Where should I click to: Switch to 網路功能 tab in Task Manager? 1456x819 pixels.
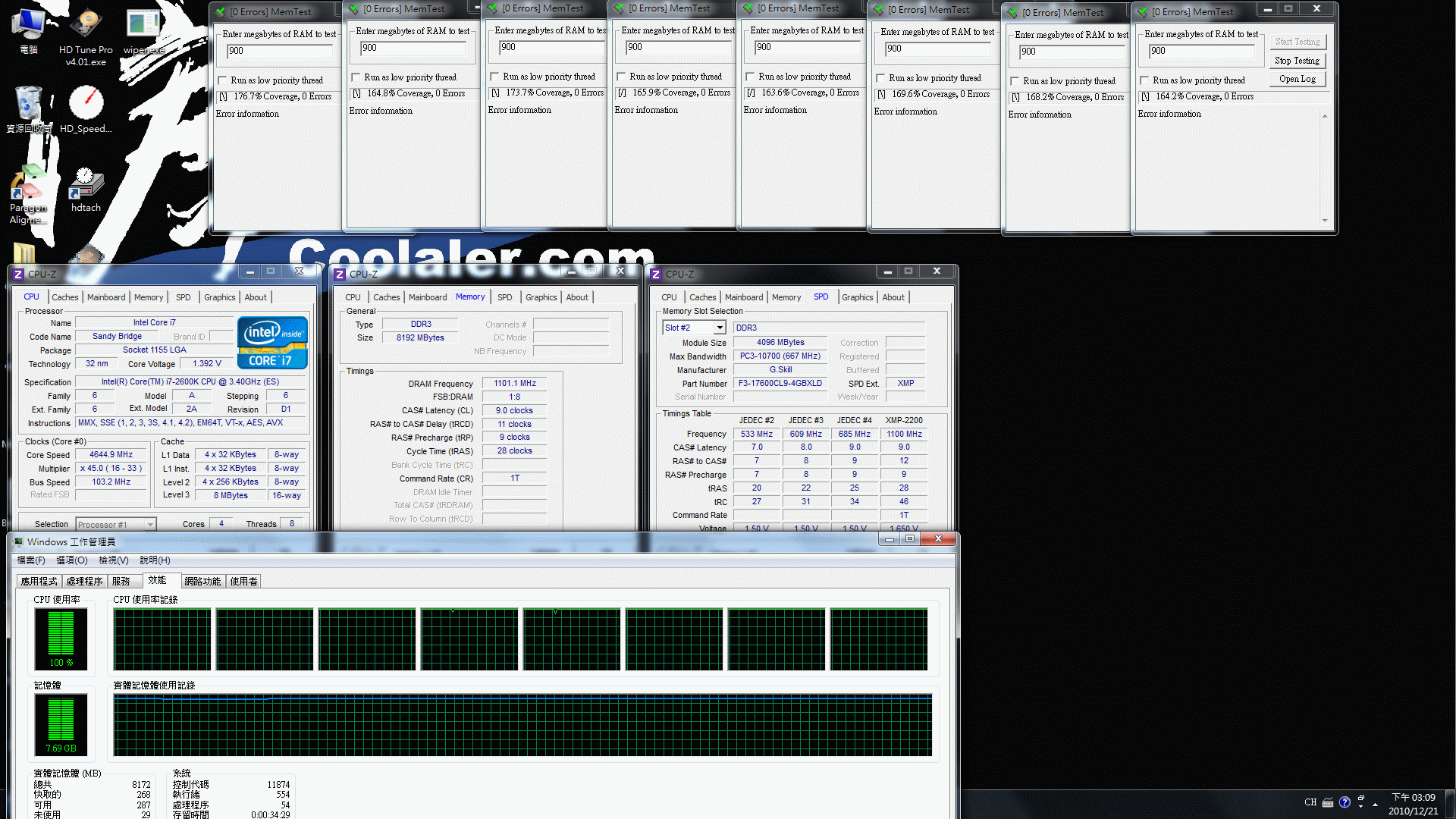(x=202, y=582)
